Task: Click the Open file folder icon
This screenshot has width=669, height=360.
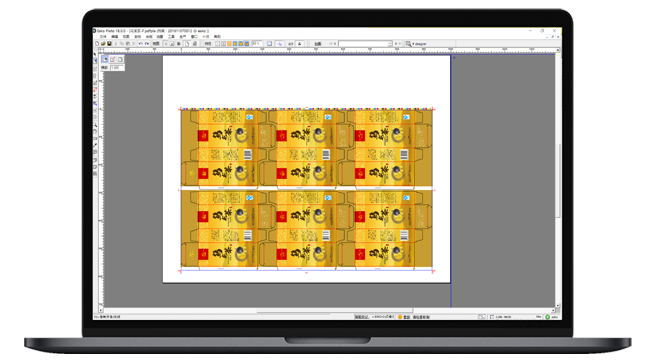Action: point(103,44)
